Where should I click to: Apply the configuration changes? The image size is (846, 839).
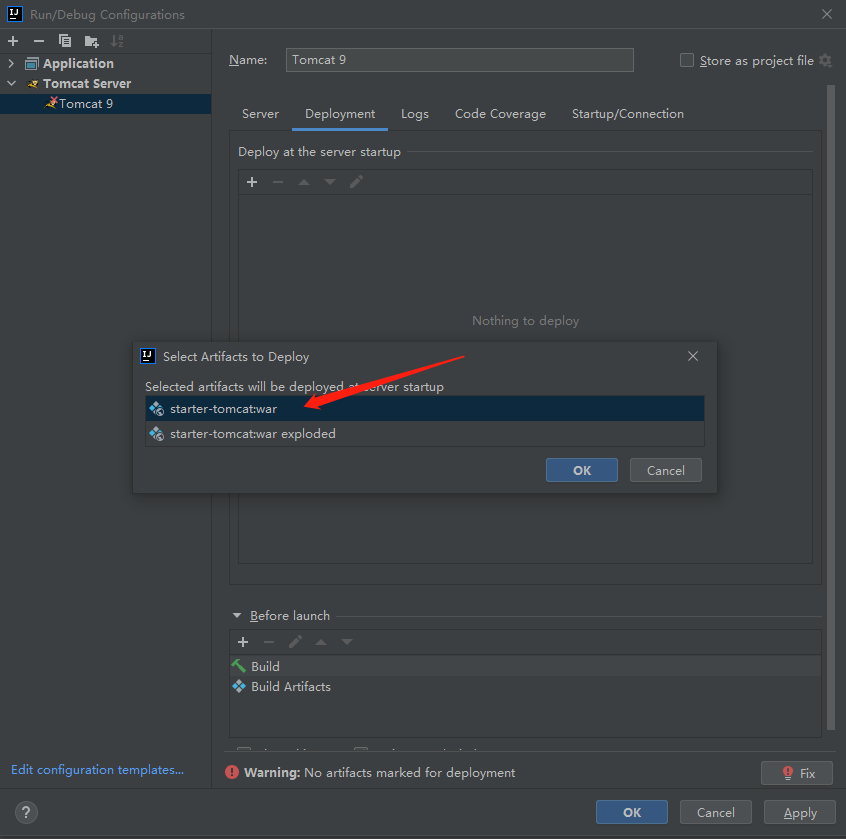coord(800,813)
